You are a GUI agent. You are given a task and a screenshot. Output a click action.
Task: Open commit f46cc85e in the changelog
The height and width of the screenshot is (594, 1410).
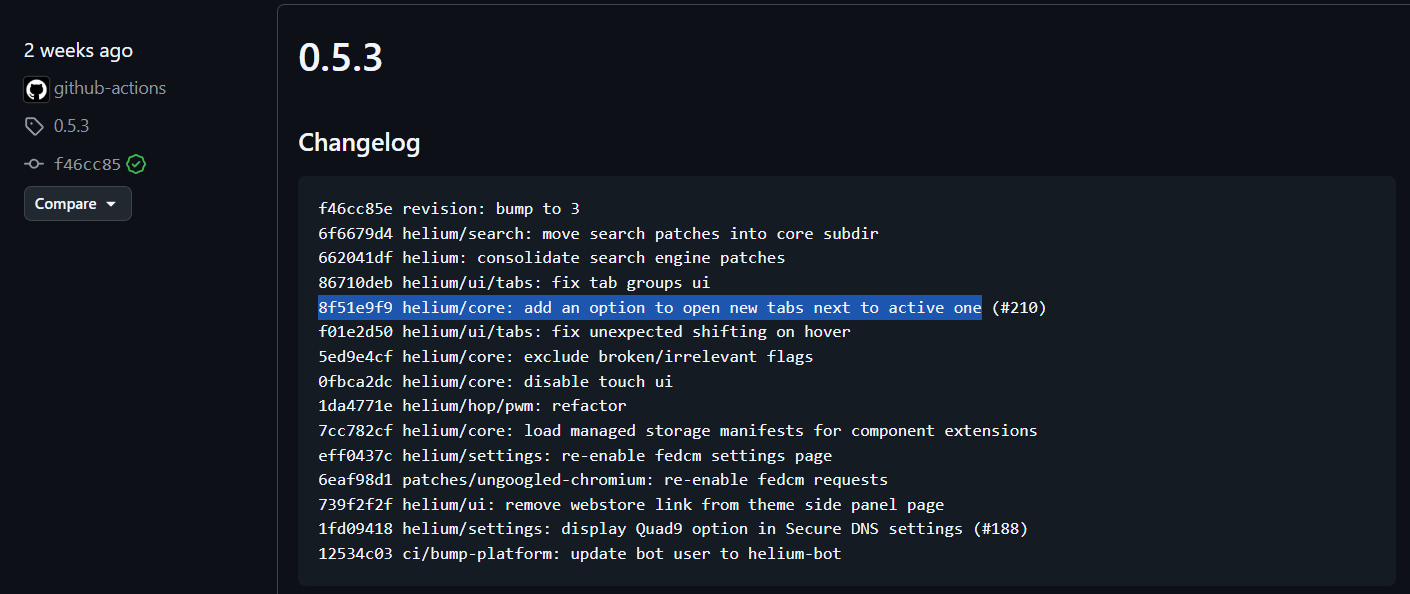pos(355,209)
